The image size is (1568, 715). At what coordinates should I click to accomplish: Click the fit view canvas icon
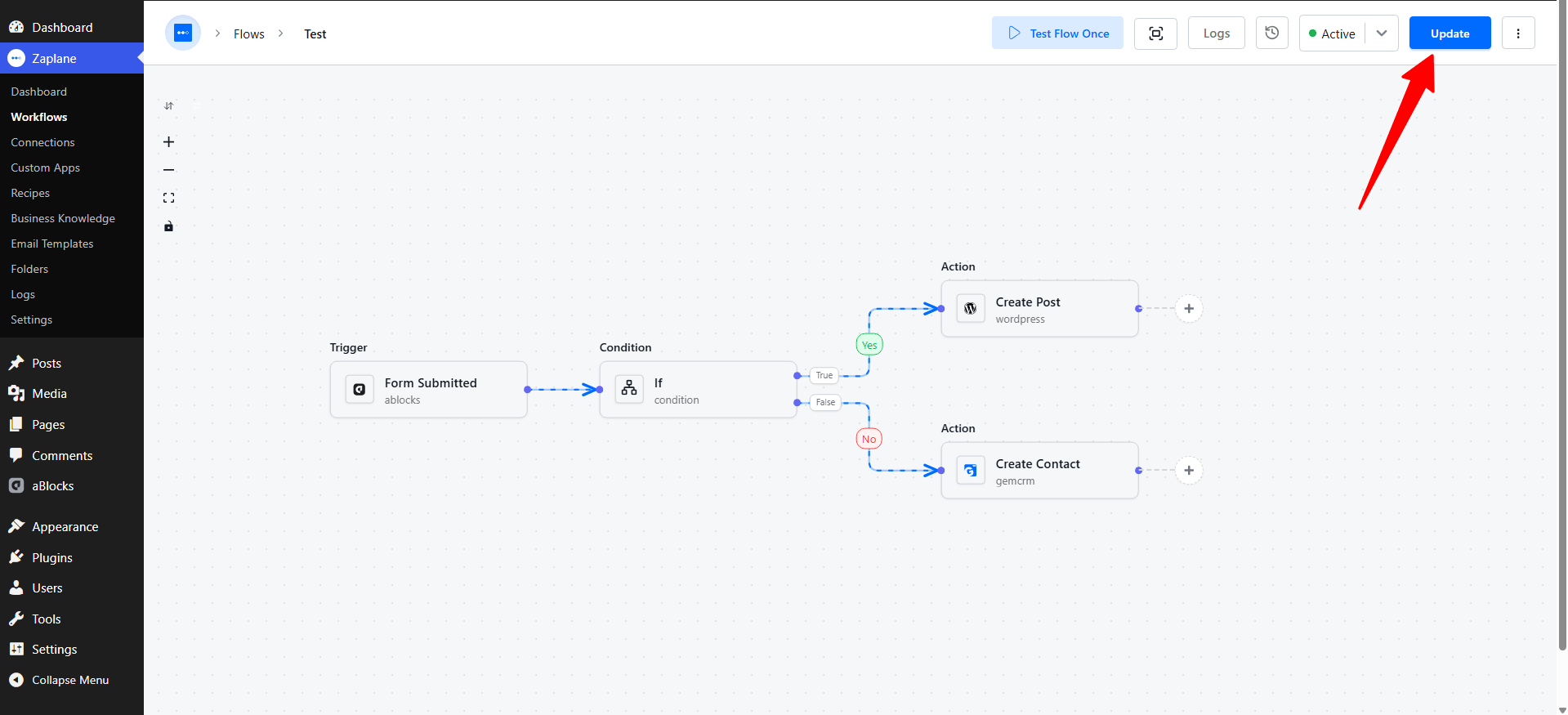[169, 198]
